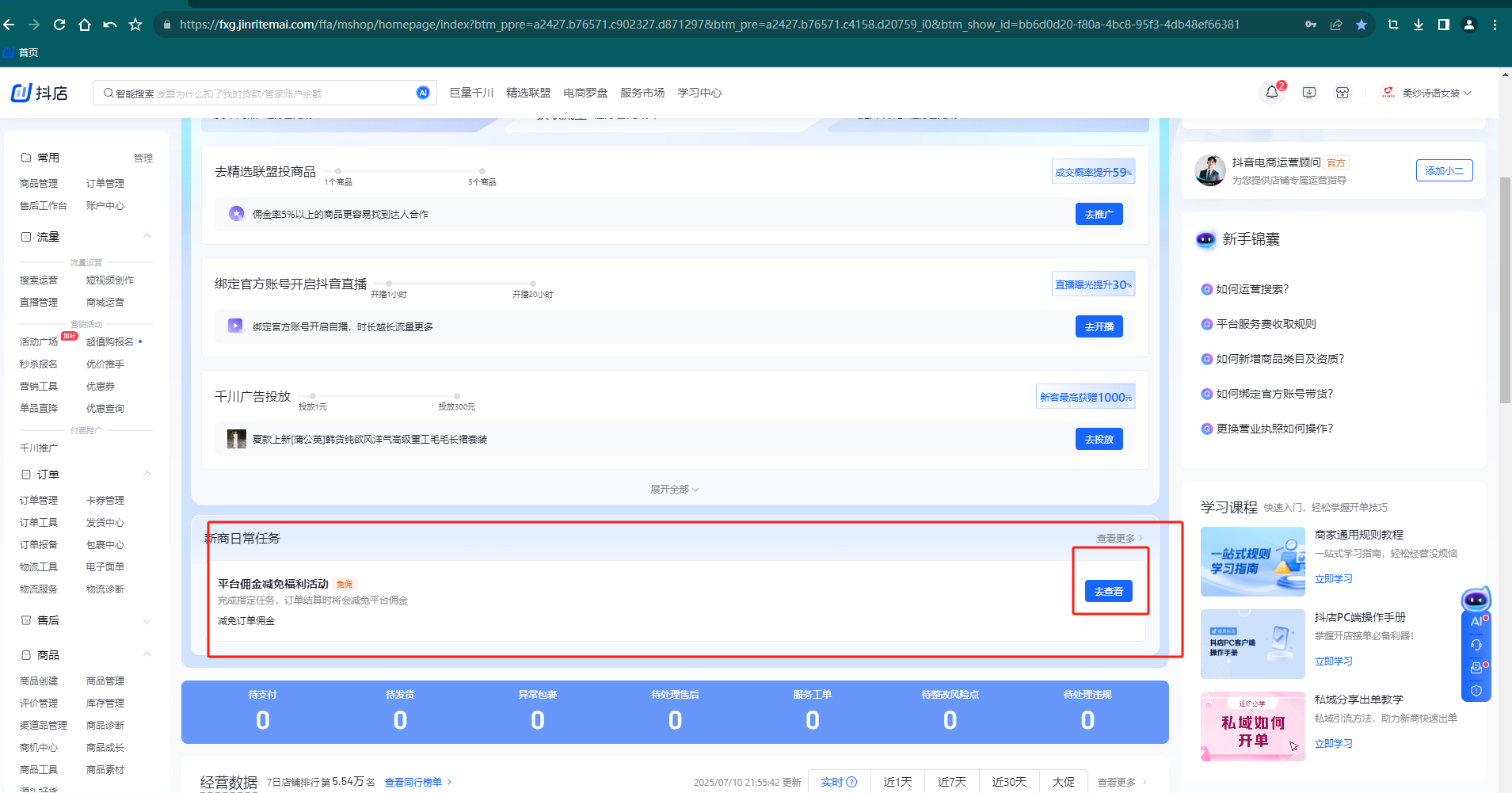Screen dimensions: 1512x793
Task: Click the customer service headset icon
Action: pos(1476,645)
